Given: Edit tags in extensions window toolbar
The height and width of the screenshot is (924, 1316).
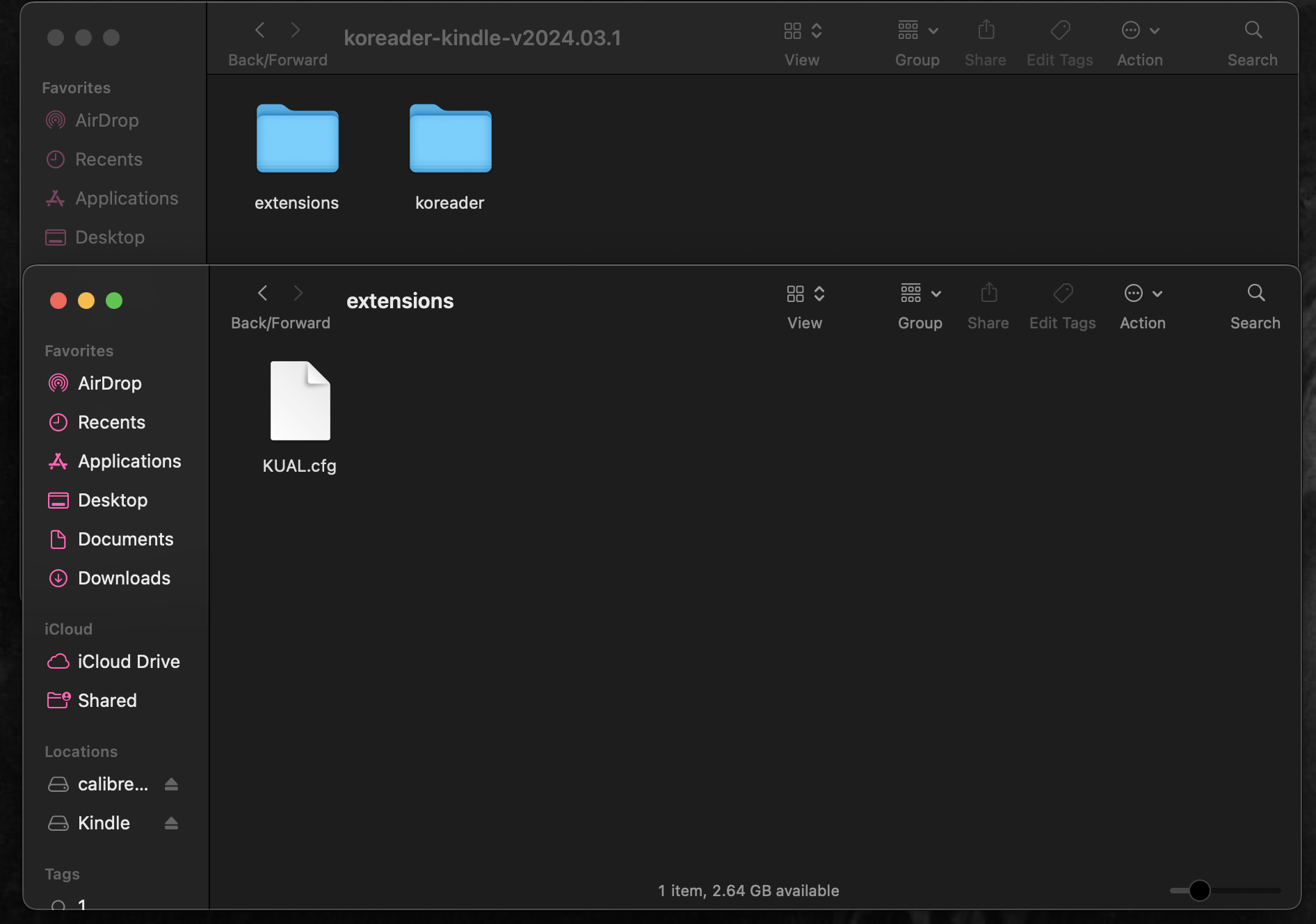Looking at the screenshot, I should [1063, 293].
